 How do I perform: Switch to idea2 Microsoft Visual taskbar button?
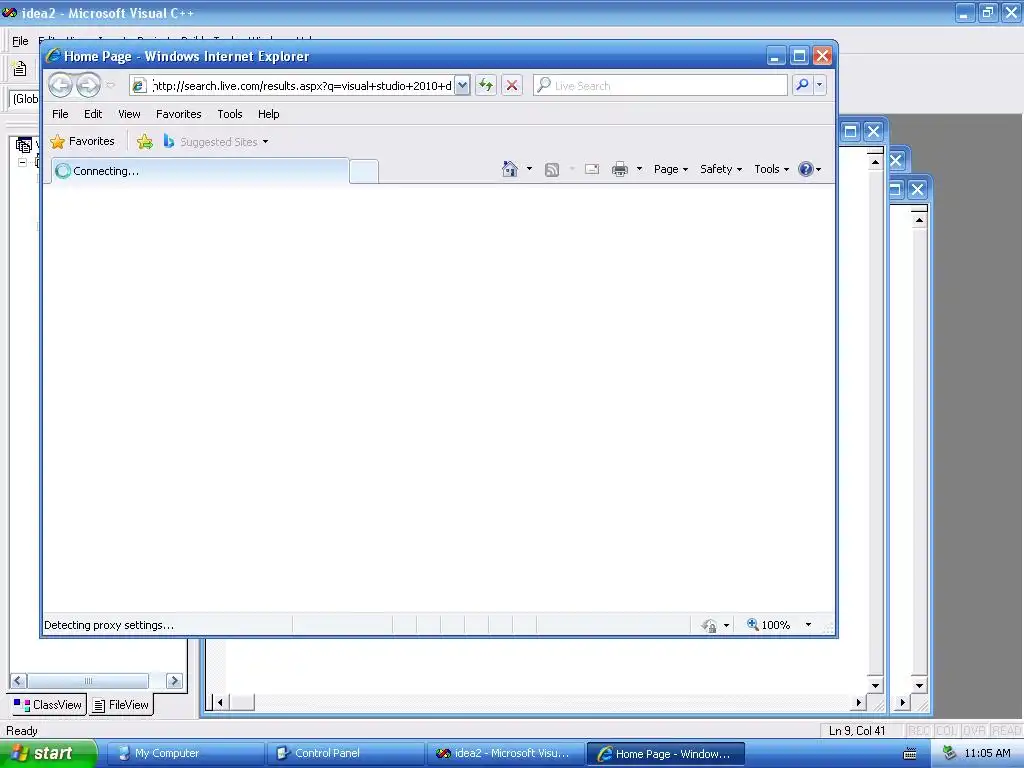(505, 754)
